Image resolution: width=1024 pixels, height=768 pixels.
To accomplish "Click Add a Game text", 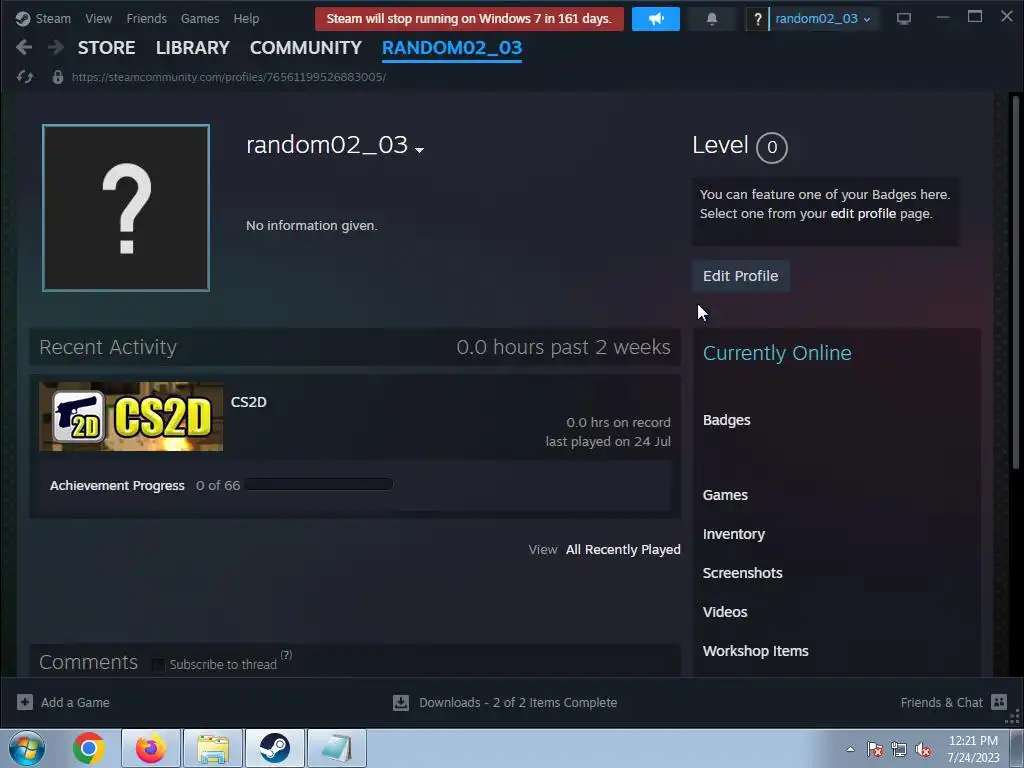I will tap(75, 703).
